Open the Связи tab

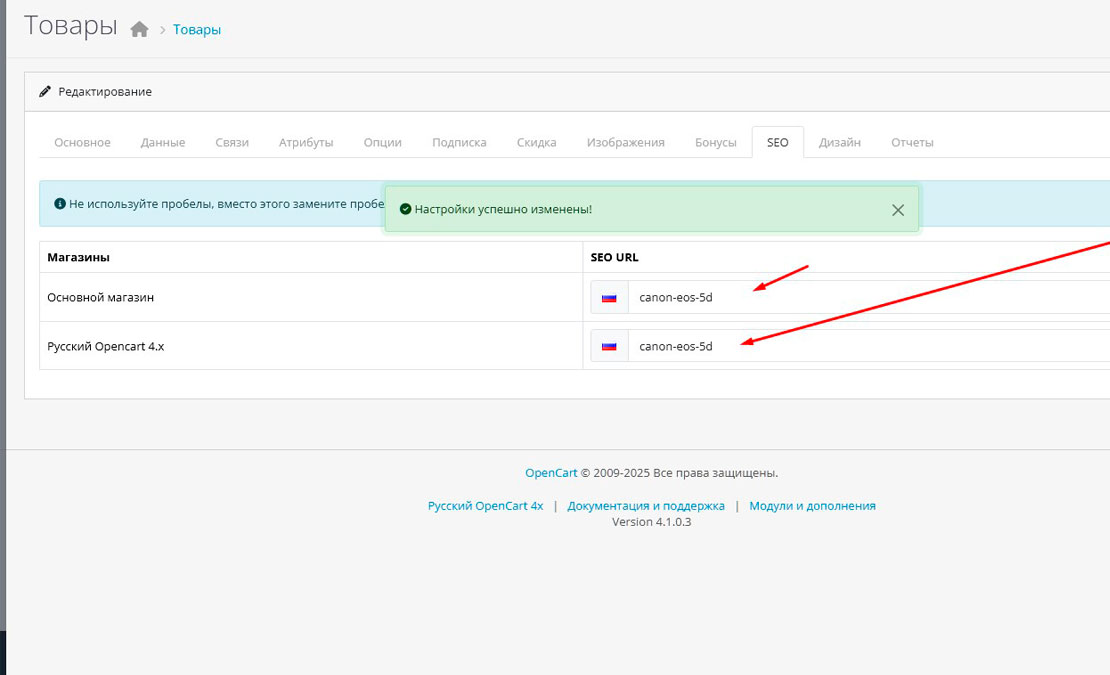coord(232,142)
